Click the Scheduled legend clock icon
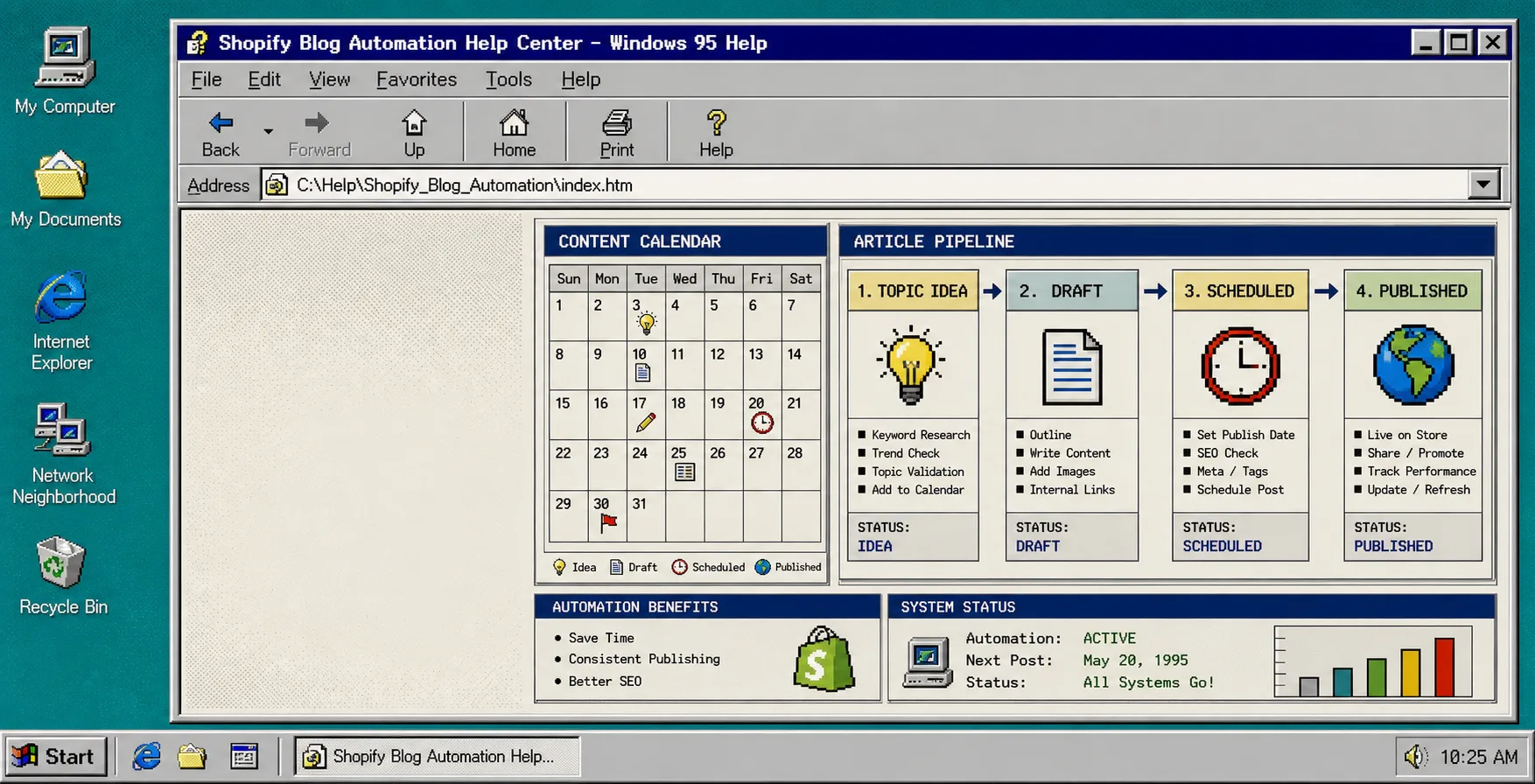Viewport: 1535px width, 784px height. click(679, 567)
